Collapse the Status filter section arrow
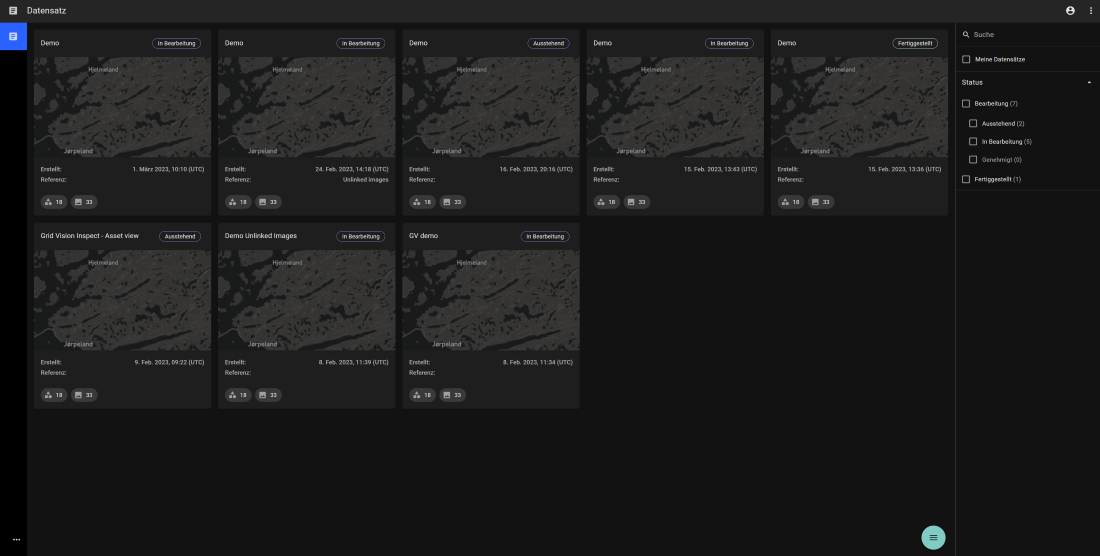Image resolution: width=1100 pixels, height=556 pixels. tap(1089, 83)
